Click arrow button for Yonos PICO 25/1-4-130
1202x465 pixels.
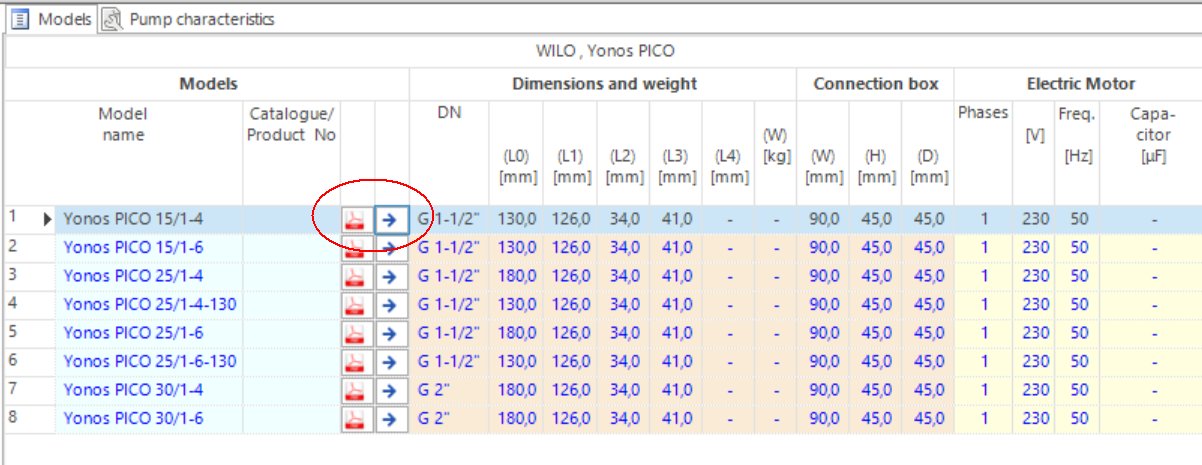(x=391, y=305)
